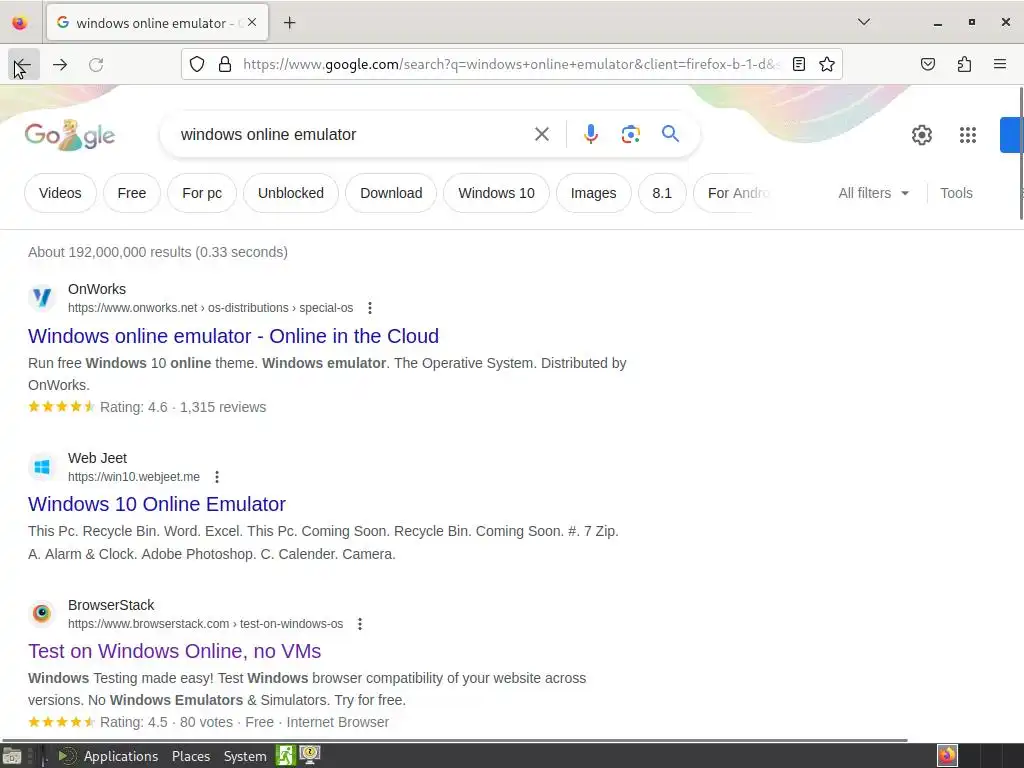
Task: Apply the Unblocked filter chip
Action: pos(291,193)
